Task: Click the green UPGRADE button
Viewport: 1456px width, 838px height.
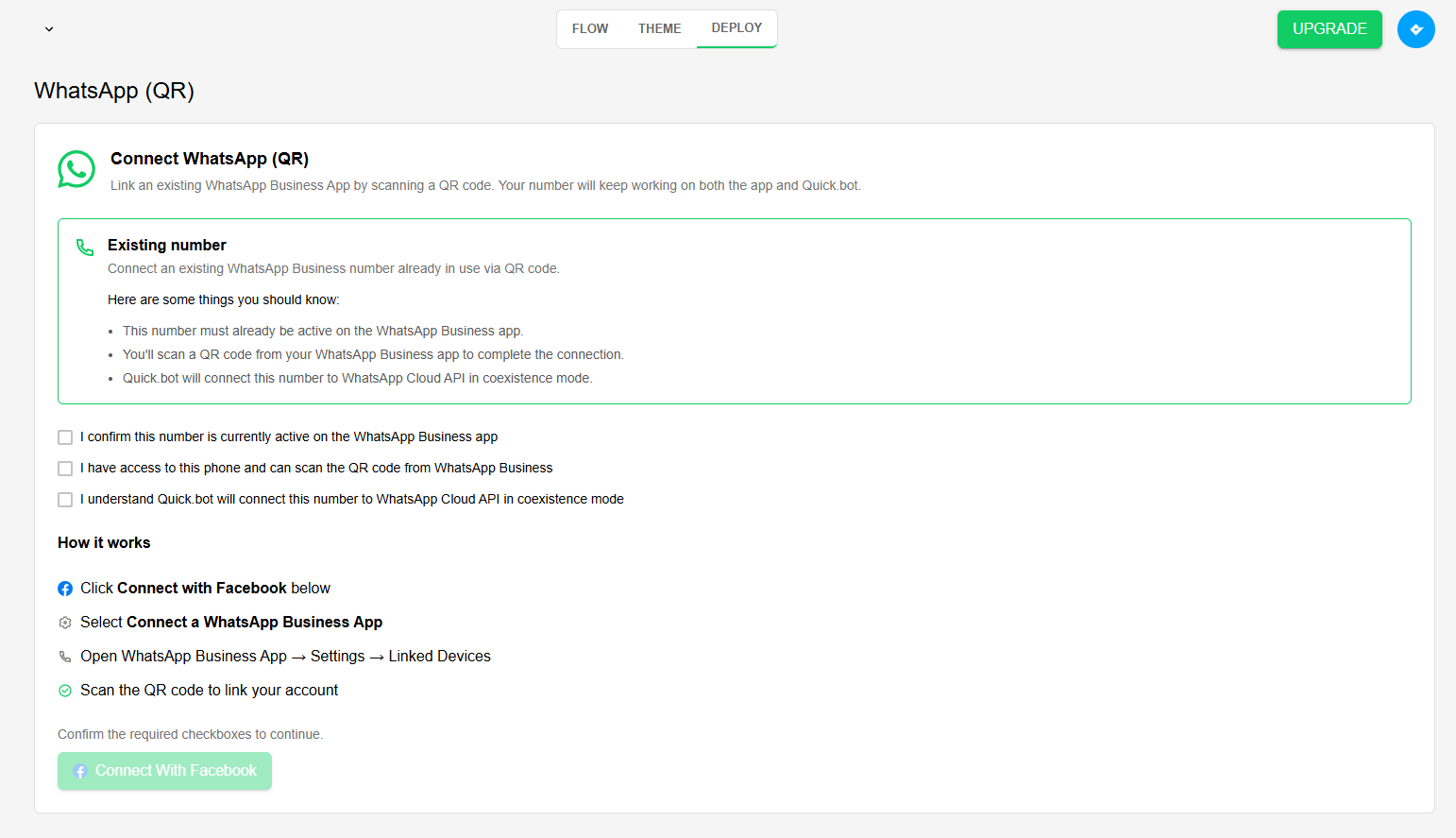Action: [1329, 29]
